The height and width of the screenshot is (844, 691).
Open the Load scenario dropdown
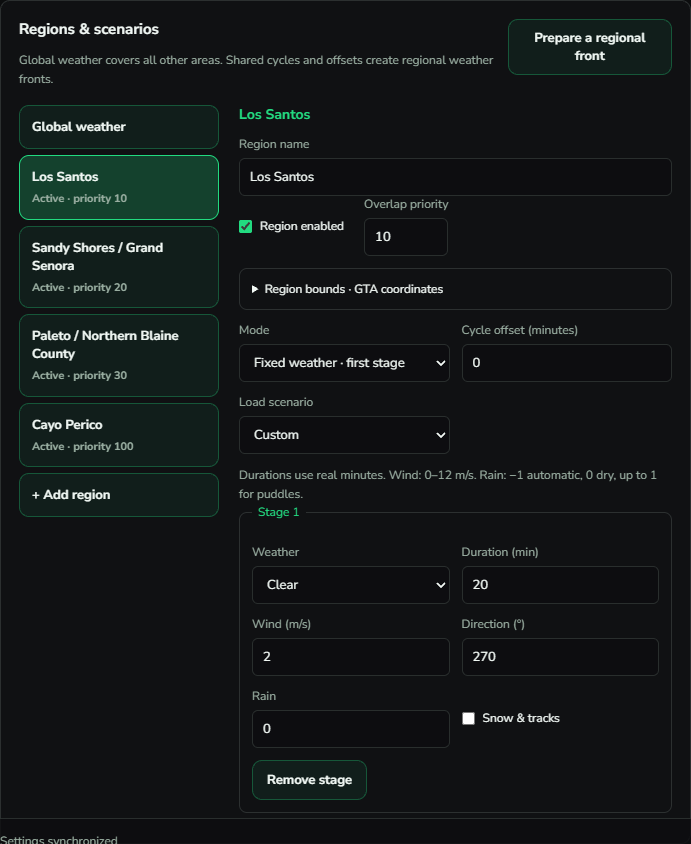pyautogui.click(x=344, y=435)
